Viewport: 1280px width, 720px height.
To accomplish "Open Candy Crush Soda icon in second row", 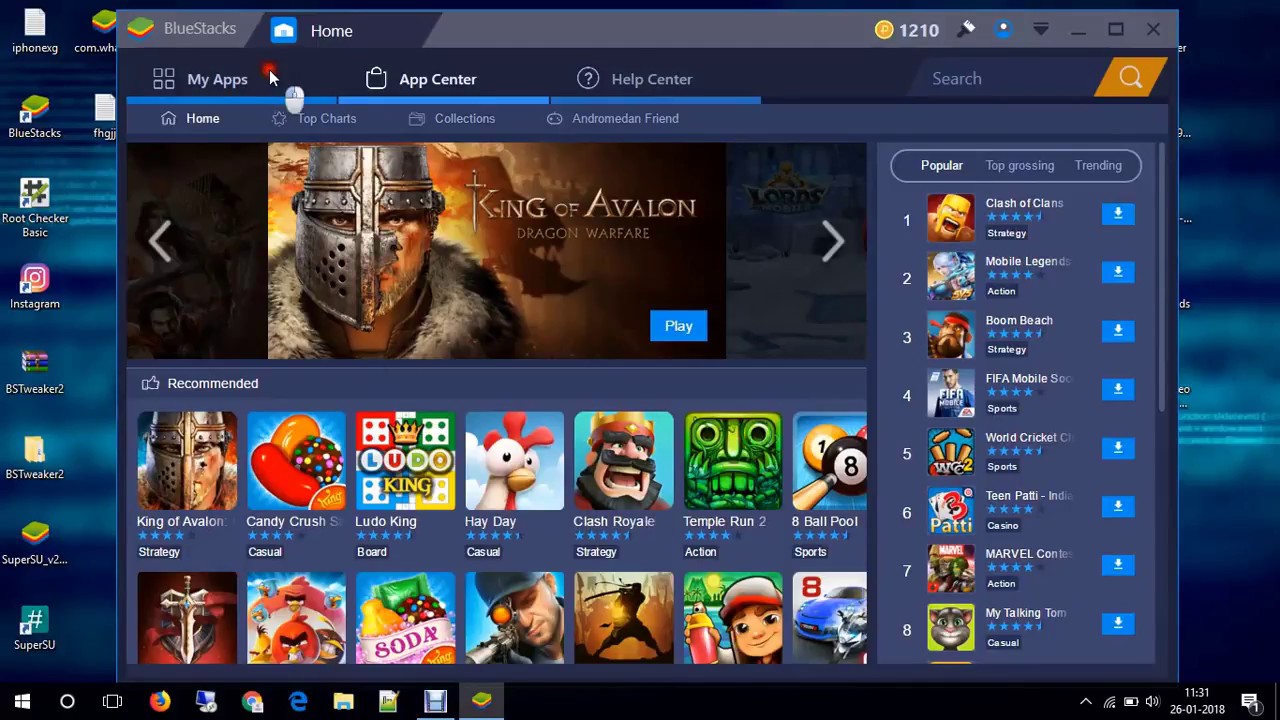I will 405,617.
